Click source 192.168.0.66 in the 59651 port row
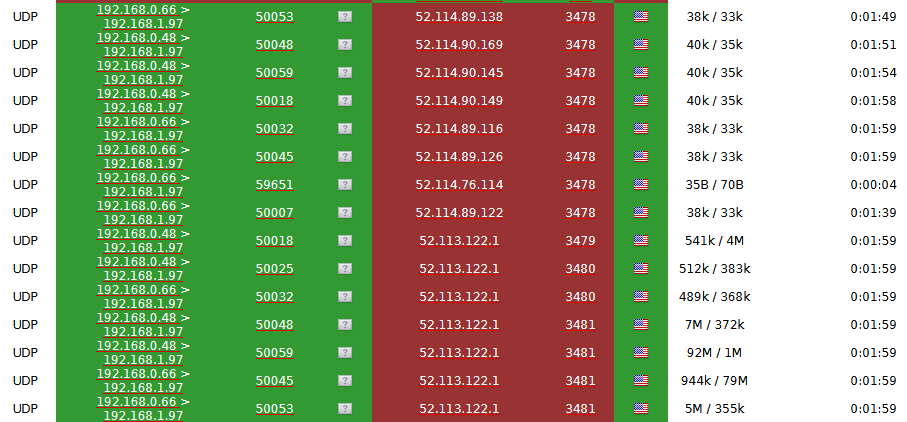The image size is (907, 422). pyautogui.click(x=138, y=178)
